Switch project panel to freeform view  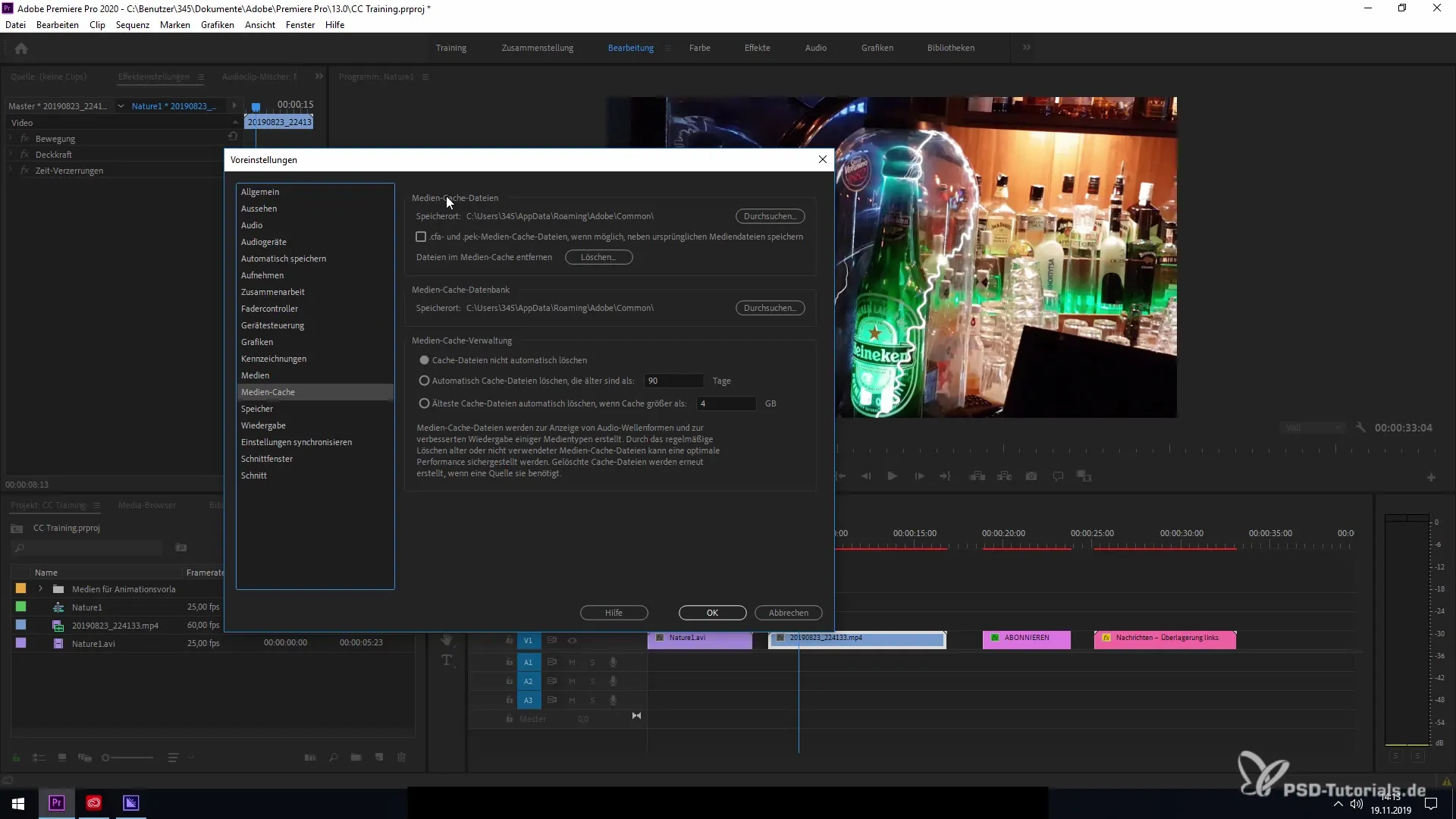click(85, 758)
